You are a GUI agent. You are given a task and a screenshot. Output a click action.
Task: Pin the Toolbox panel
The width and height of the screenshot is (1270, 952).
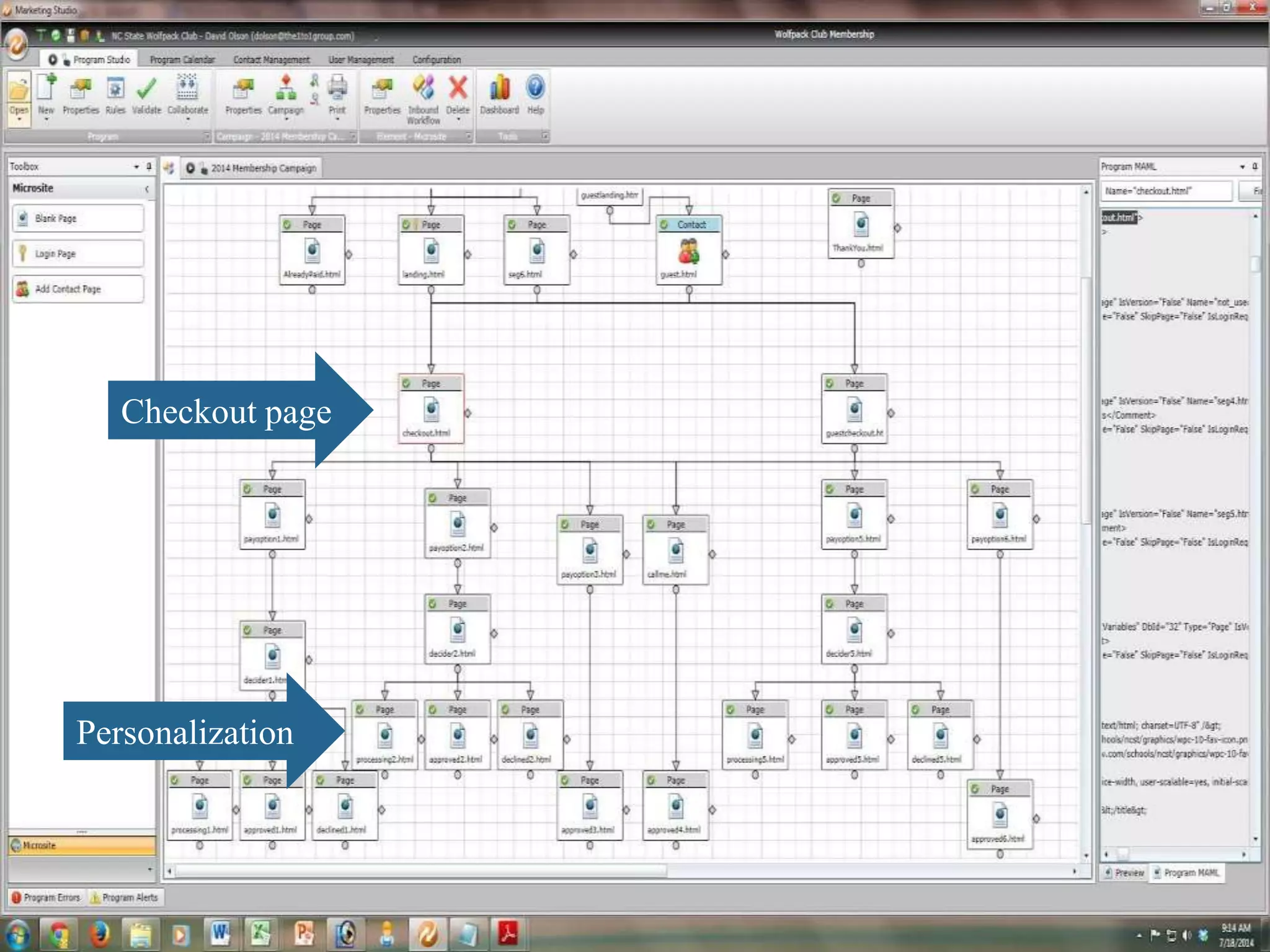pyautogui.click(x=149, y=166)
